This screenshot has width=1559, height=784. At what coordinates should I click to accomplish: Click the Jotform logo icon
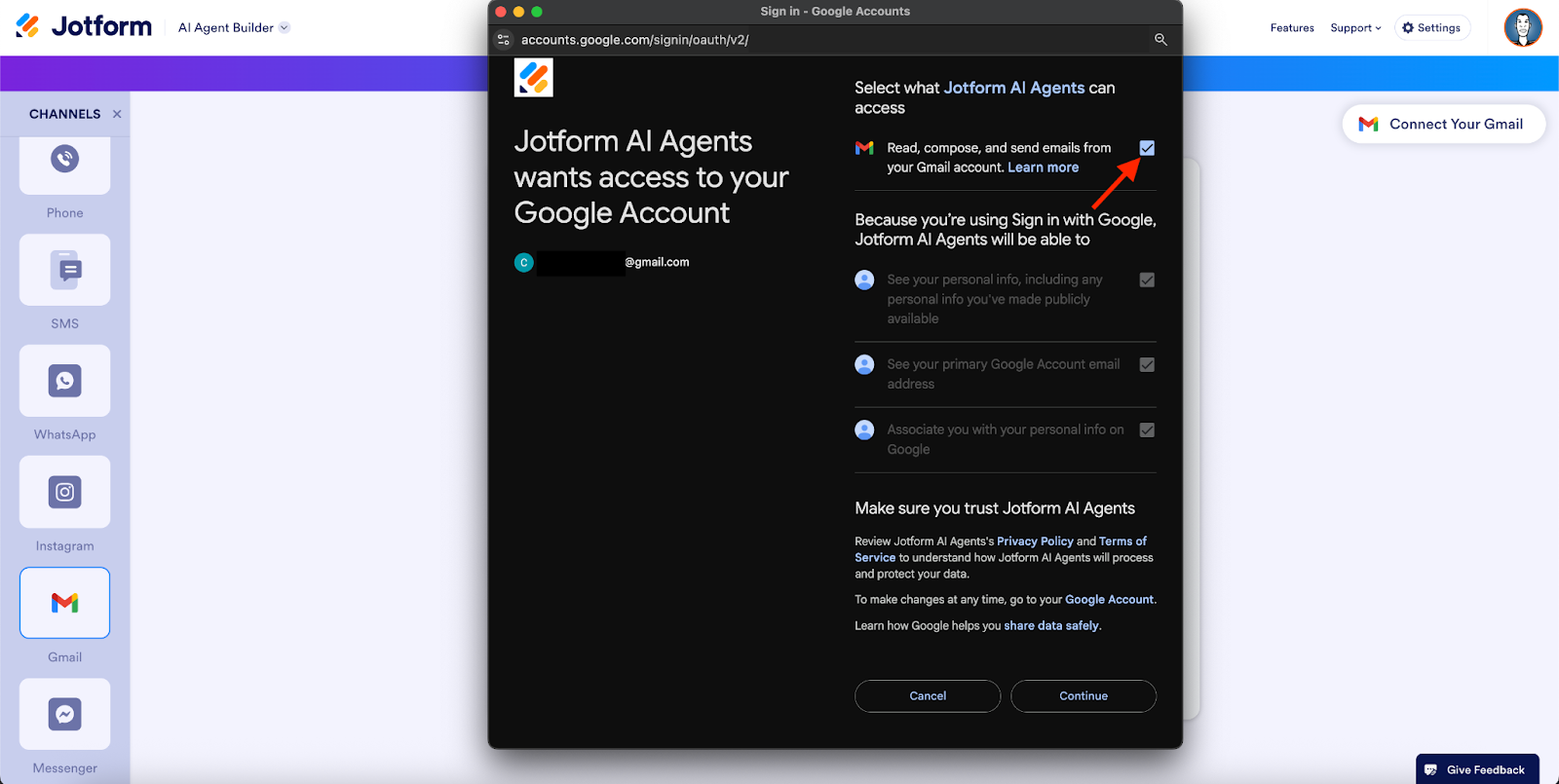28,26
